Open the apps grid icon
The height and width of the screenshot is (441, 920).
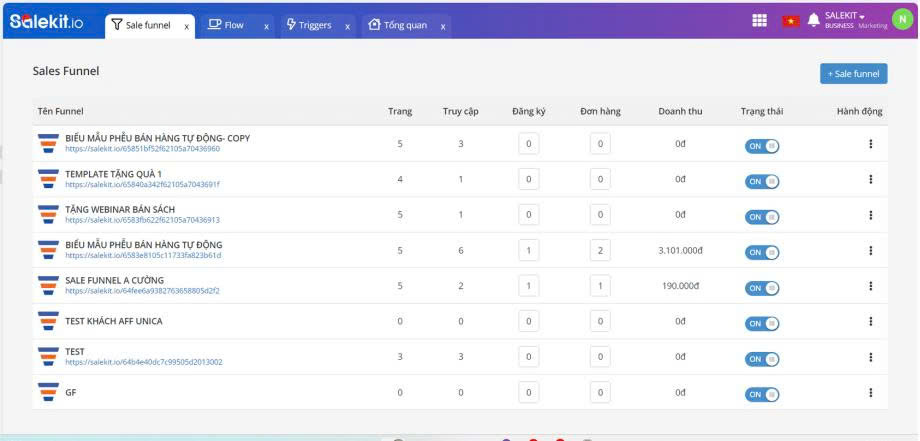pyautogui.click(x=760, y=20)
